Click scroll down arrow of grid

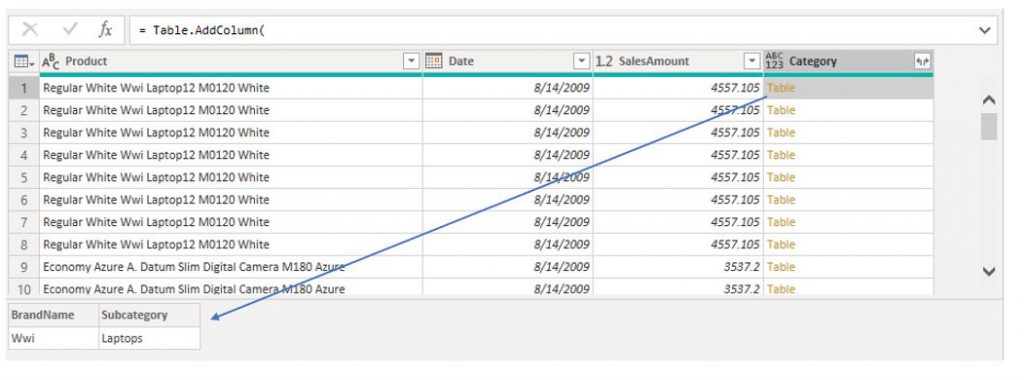click(x=989, y=271)
